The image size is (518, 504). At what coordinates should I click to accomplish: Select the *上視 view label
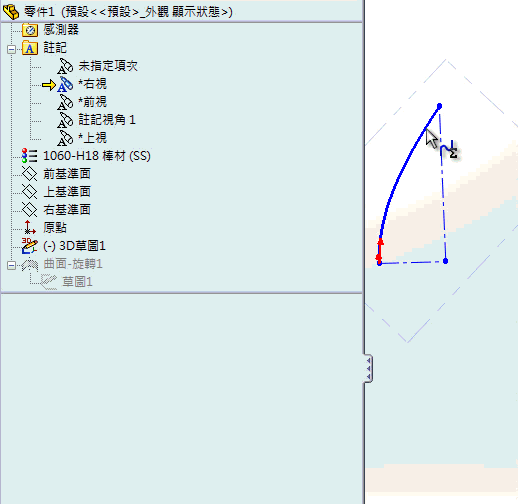coord(92,138)
